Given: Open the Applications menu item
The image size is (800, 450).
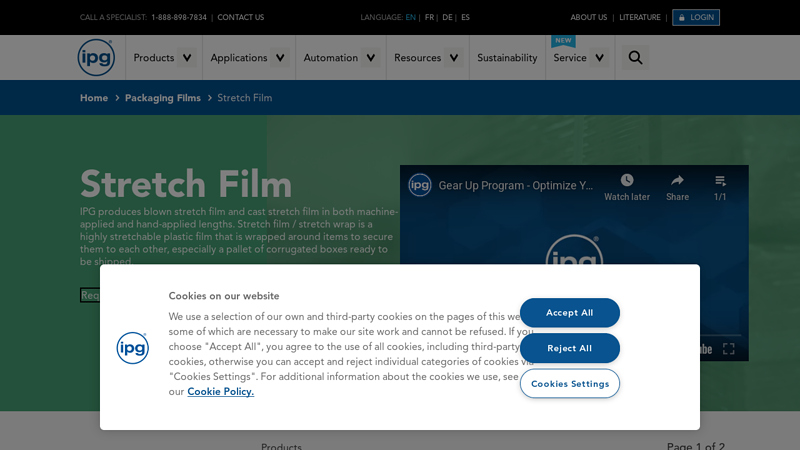Looking at the screenshot, I should [x=239, y=58].
